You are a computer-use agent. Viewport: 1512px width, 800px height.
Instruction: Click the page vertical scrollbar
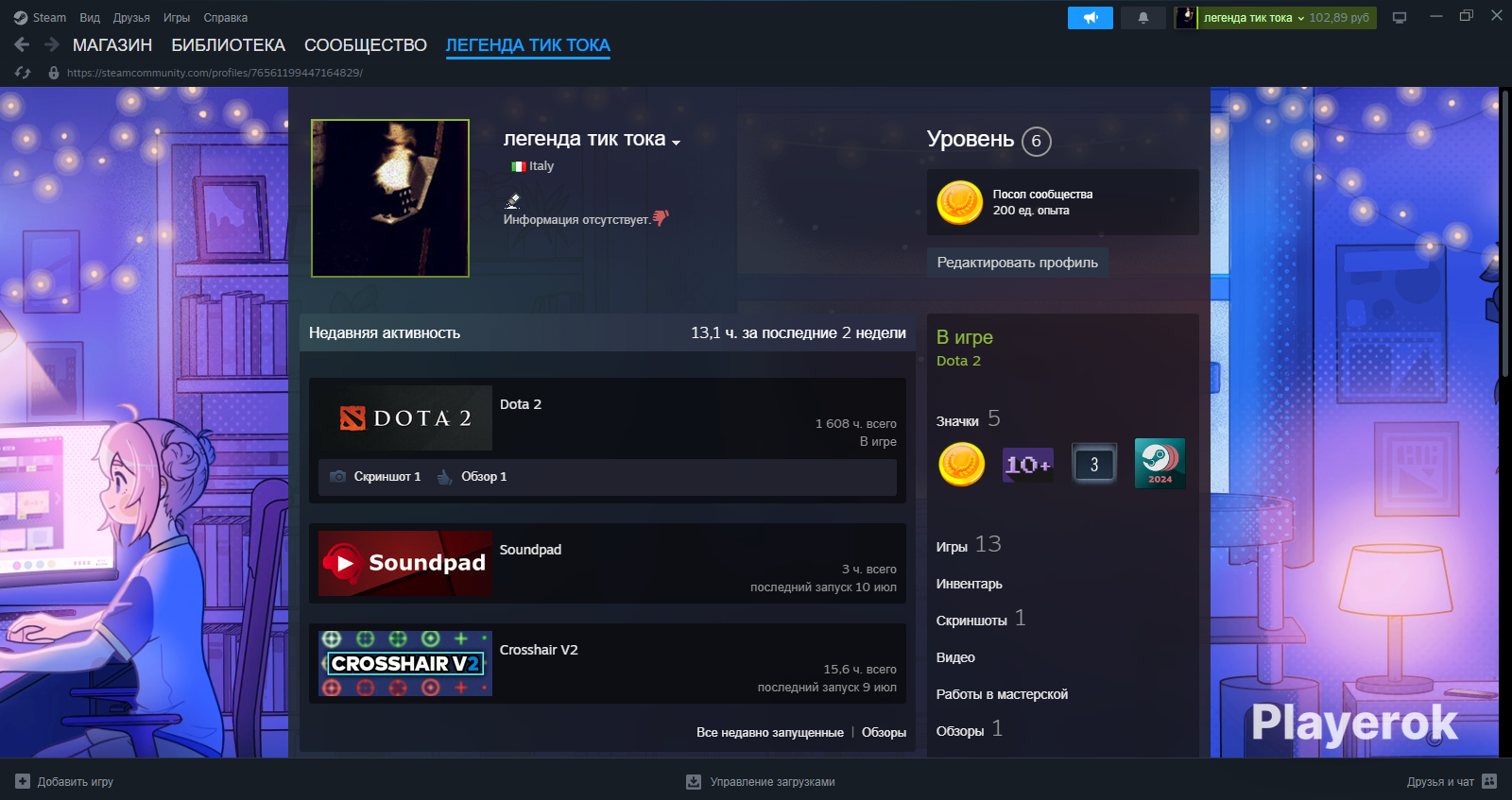(x=1505, y=234)
